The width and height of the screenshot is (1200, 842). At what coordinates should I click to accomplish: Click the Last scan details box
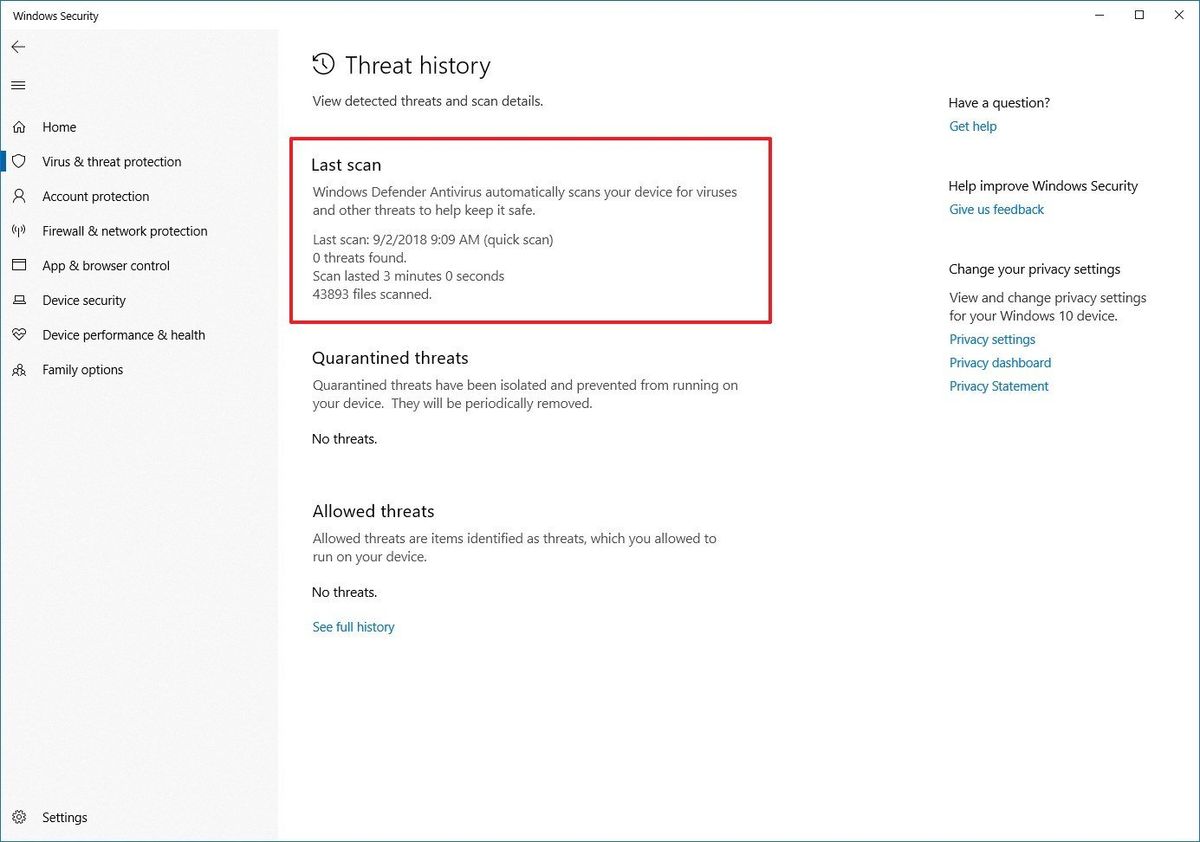530,230
